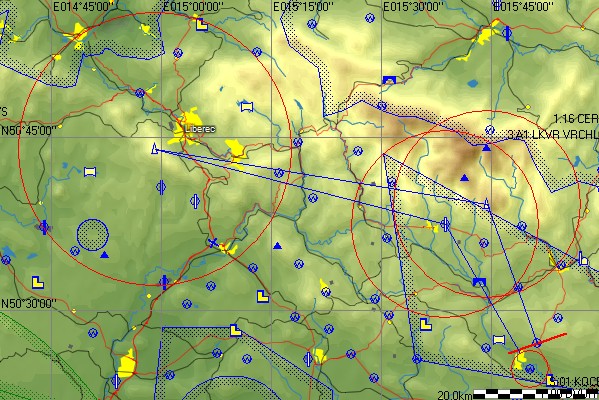Click the yellow L-shaped icon beside 01 KQCE label

pyautogui.click(x=551, y=379)
